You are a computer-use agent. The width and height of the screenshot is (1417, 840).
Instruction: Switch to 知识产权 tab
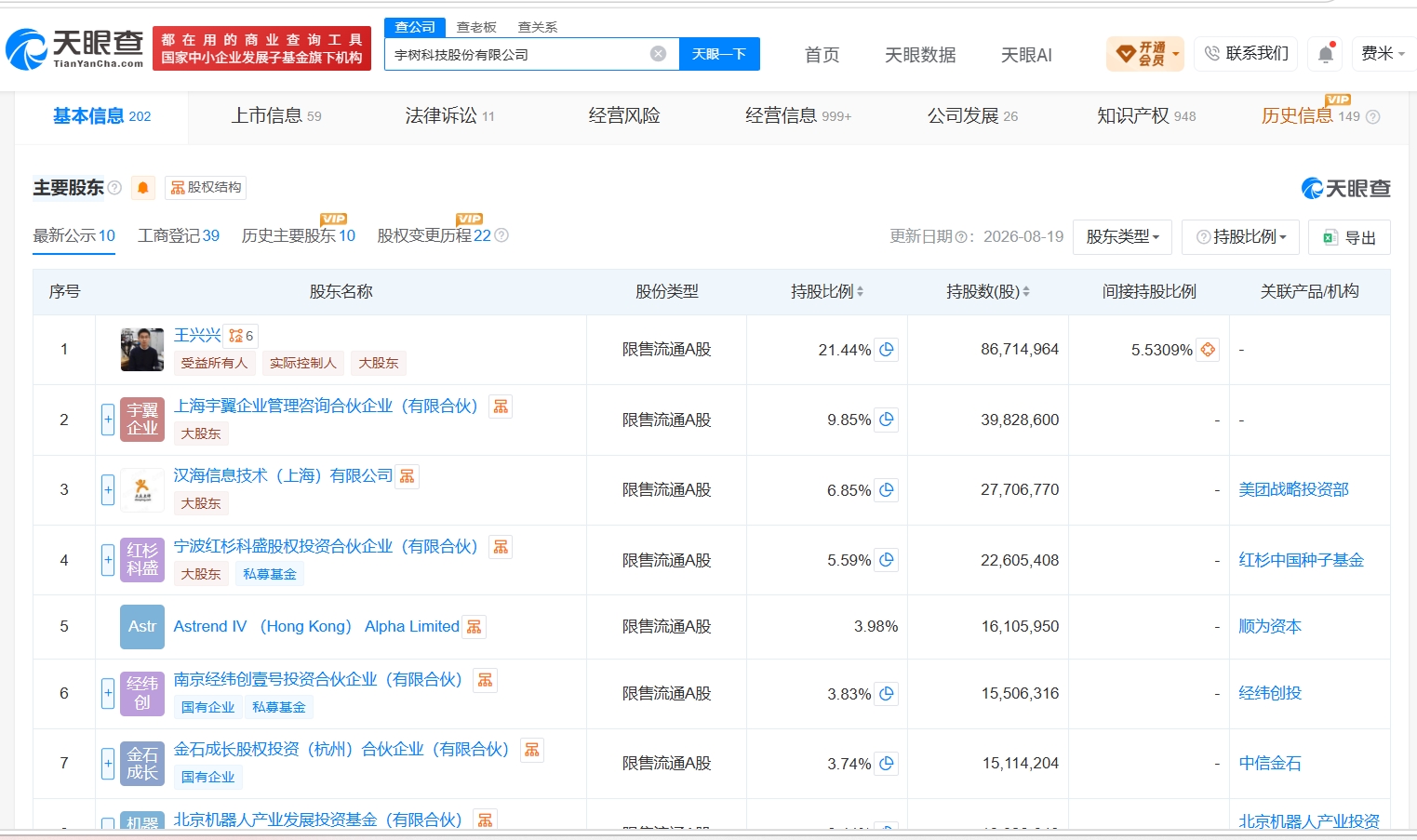tap(1146, 116)
